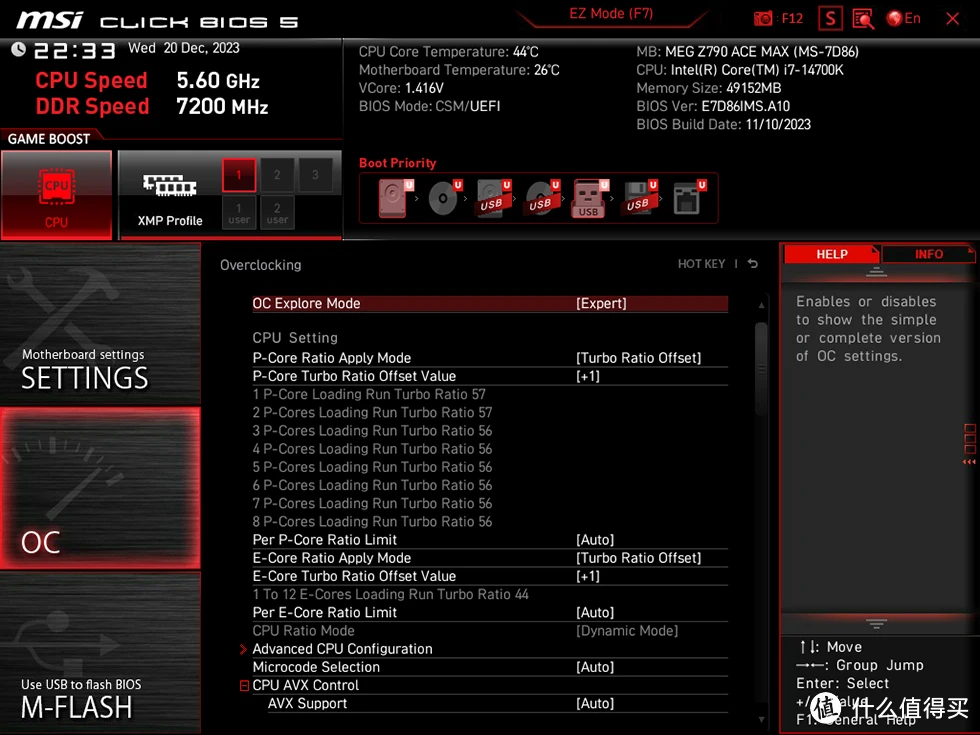Select XMP profile 3

pos(315,175)
